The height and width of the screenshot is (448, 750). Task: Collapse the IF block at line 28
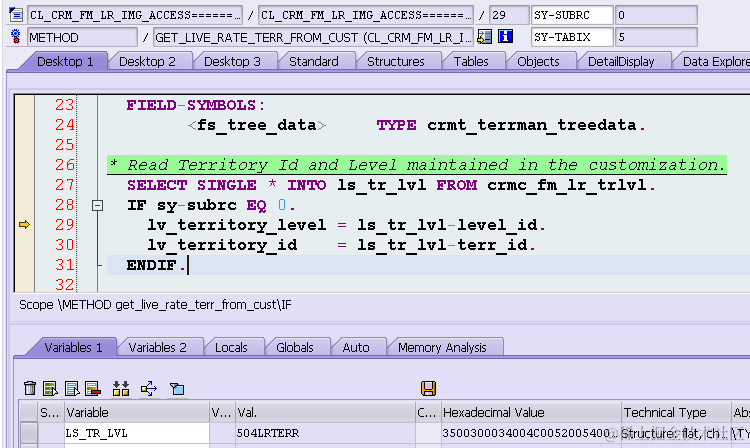97,205
